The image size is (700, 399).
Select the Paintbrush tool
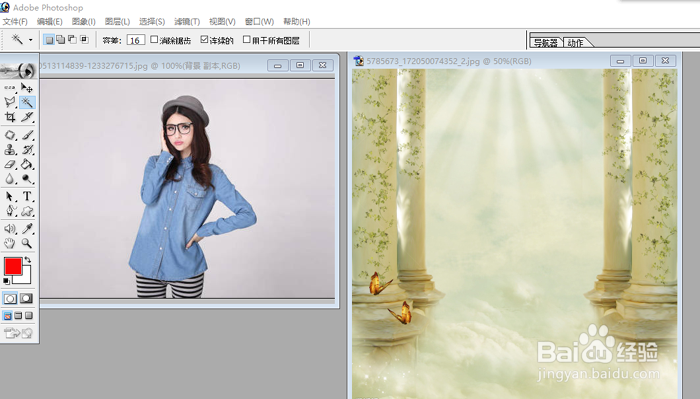[27, 135]
